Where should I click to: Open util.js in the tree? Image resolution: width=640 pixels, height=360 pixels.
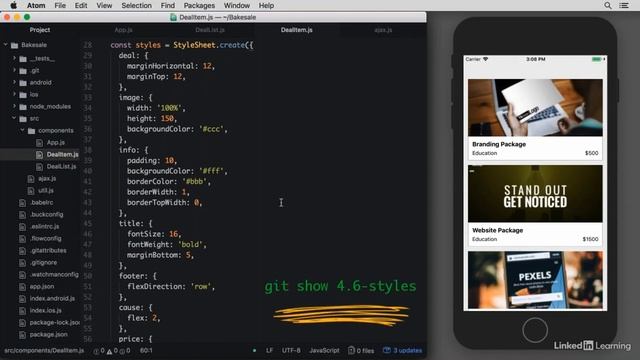(46, 191)
